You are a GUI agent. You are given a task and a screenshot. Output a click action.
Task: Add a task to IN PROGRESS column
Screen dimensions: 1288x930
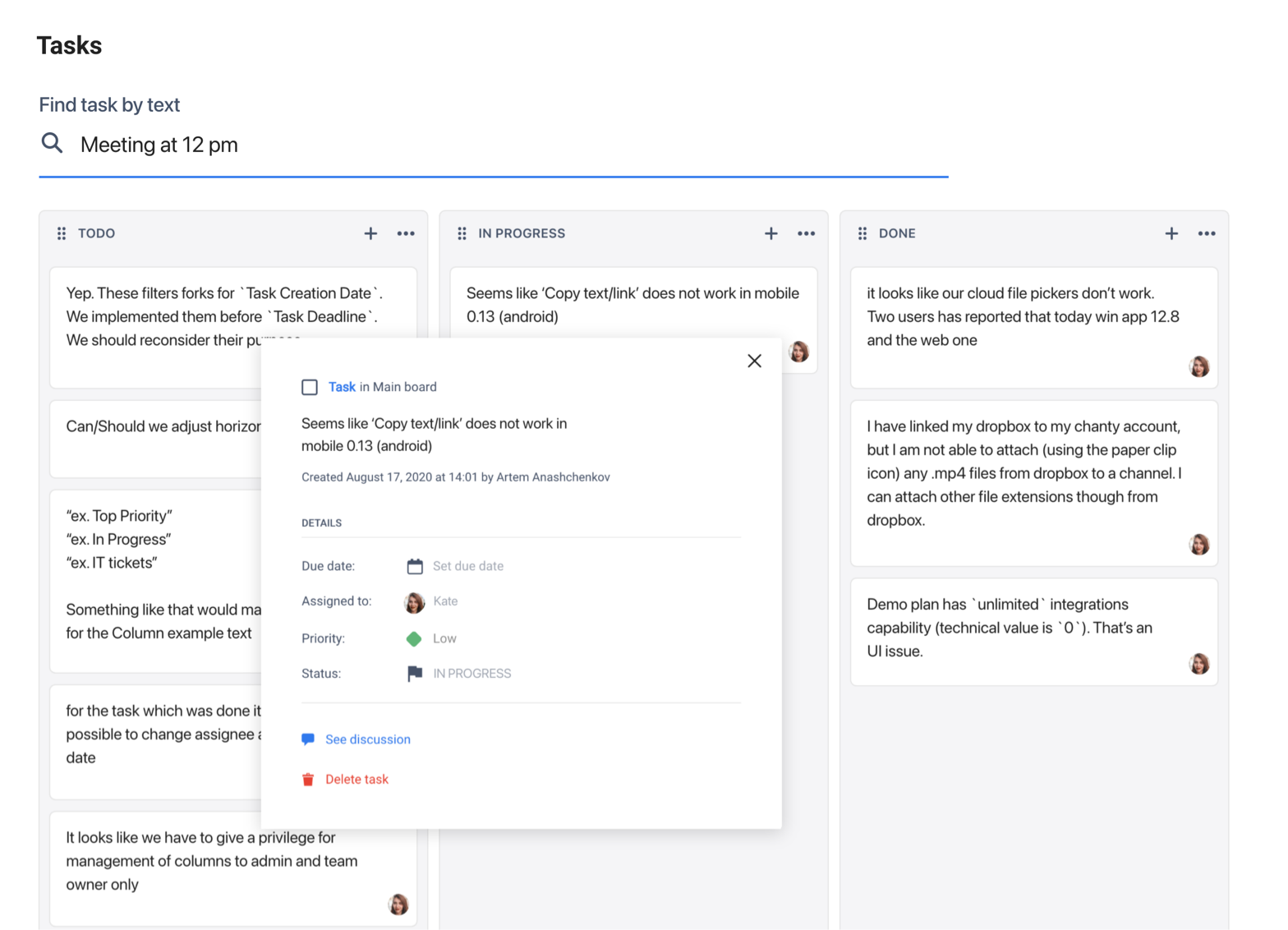click(770, 233)
